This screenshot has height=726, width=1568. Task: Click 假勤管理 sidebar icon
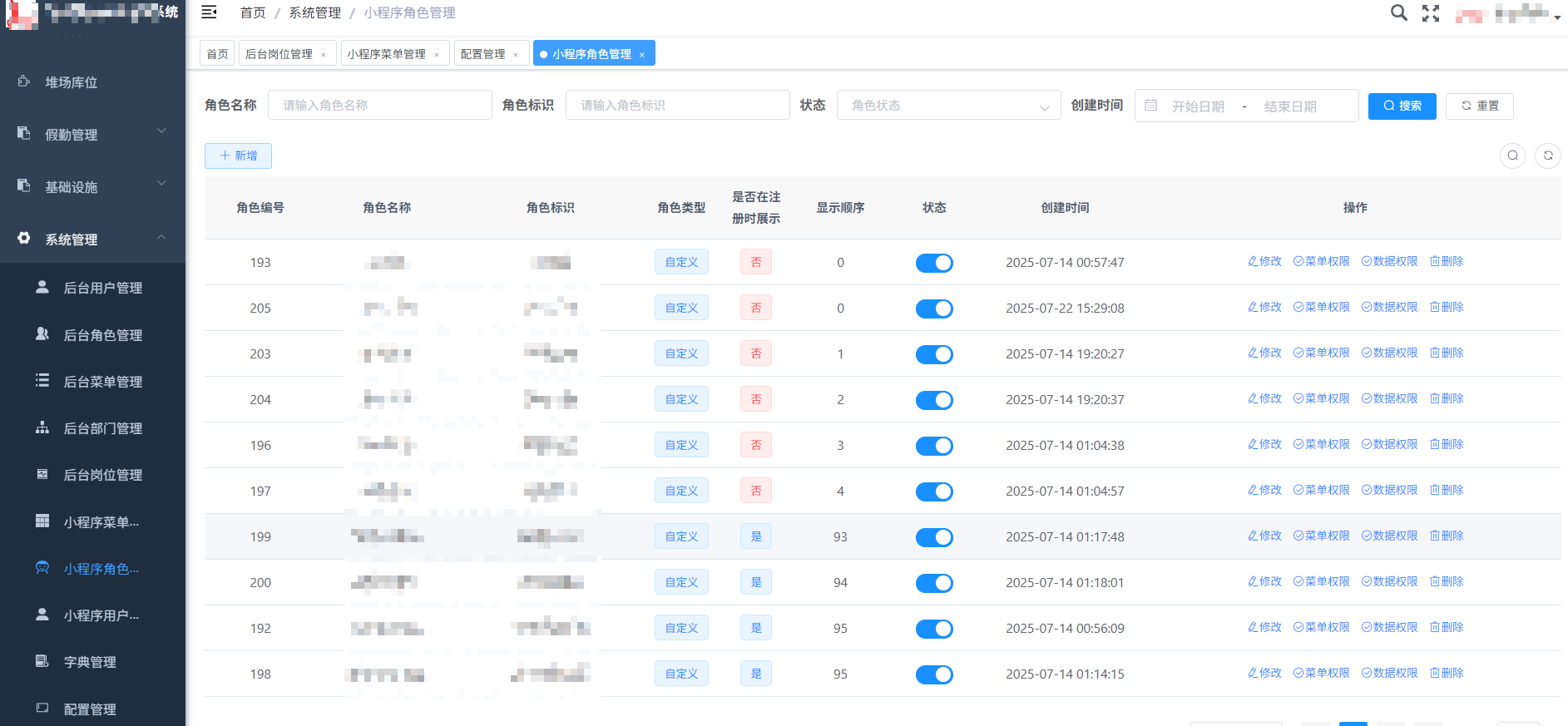coord(24,133)
